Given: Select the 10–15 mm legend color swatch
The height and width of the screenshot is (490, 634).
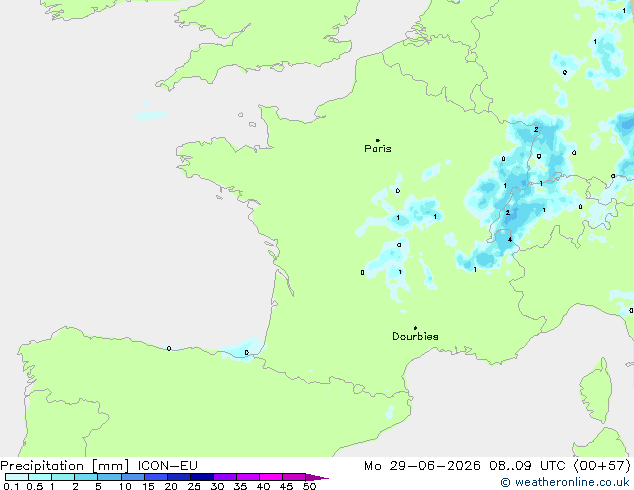Looking at the screenshot, I should coord(132,477).
